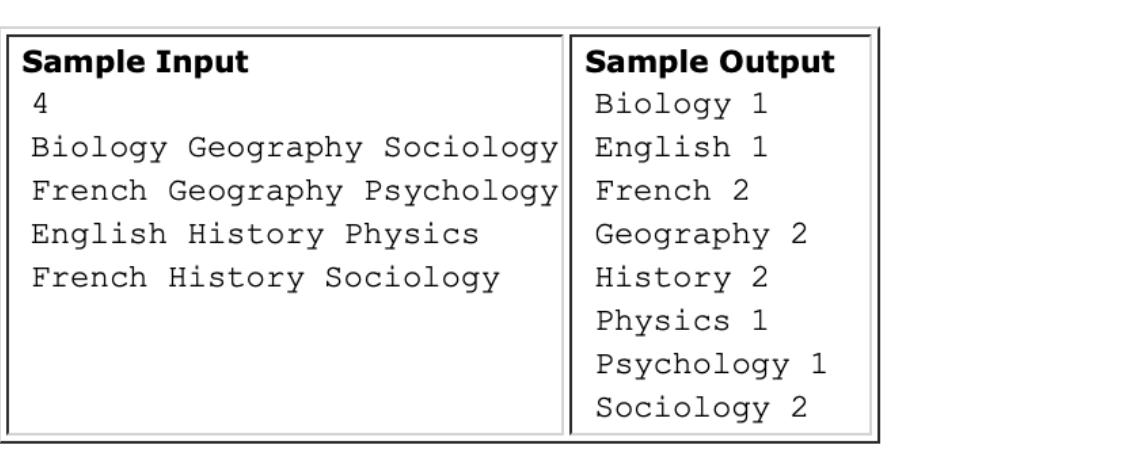Viewport: 1133px width, 452px height.
Task: Click the first input line starting with Biology
Action: click(x=295, y=149)
